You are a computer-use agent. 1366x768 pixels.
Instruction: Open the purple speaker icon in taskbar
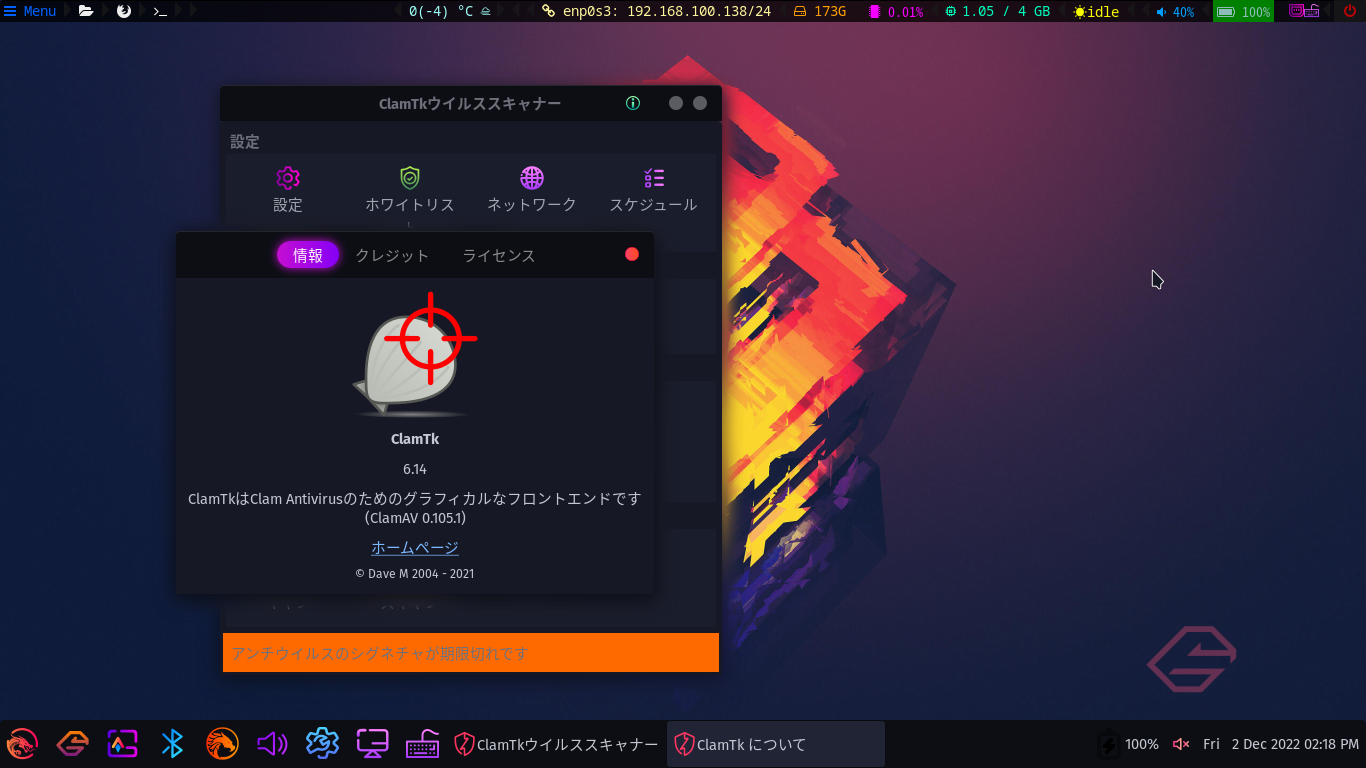tap(272, 744)
